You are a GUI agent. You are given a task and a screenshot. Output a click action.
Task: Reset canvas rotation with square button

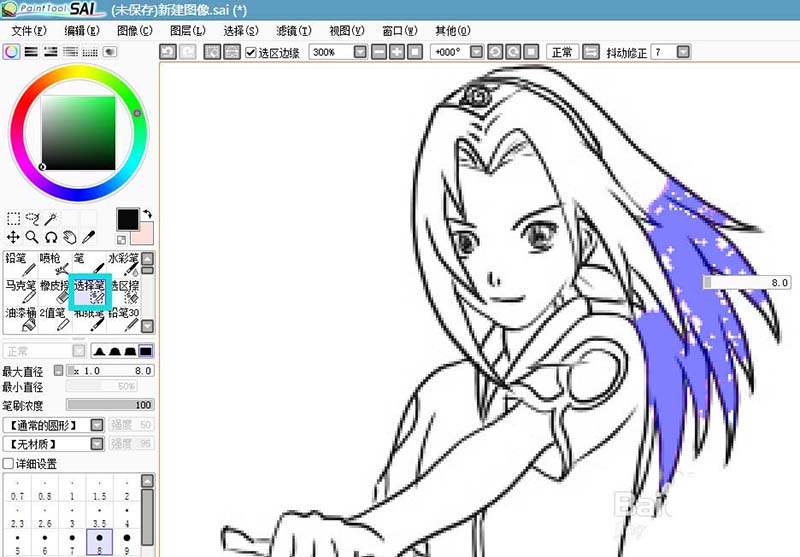point(531,52)
